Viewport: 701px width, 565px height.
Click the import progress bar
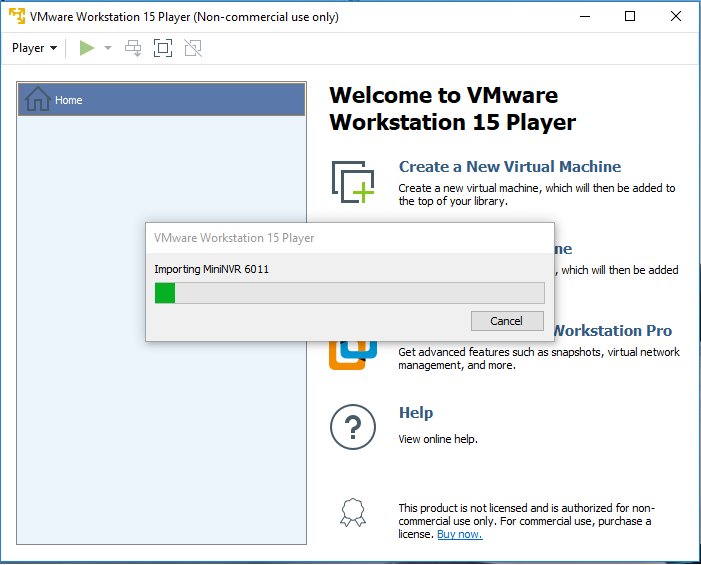pyautogui.click(x=350, y=293)
